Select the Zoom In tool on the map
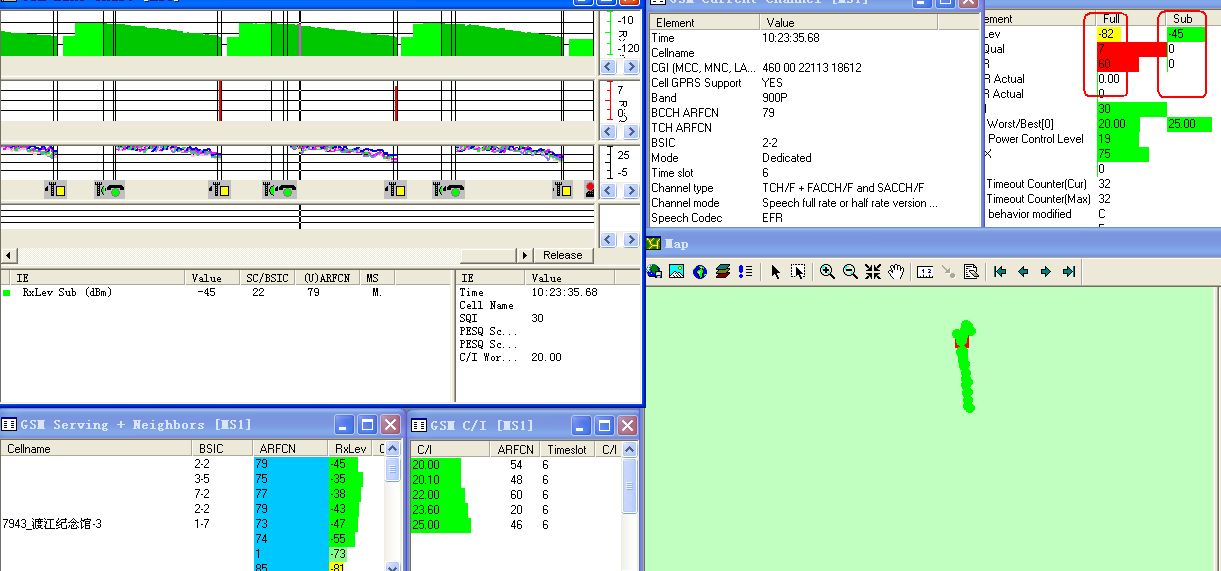 click(827, 272)
